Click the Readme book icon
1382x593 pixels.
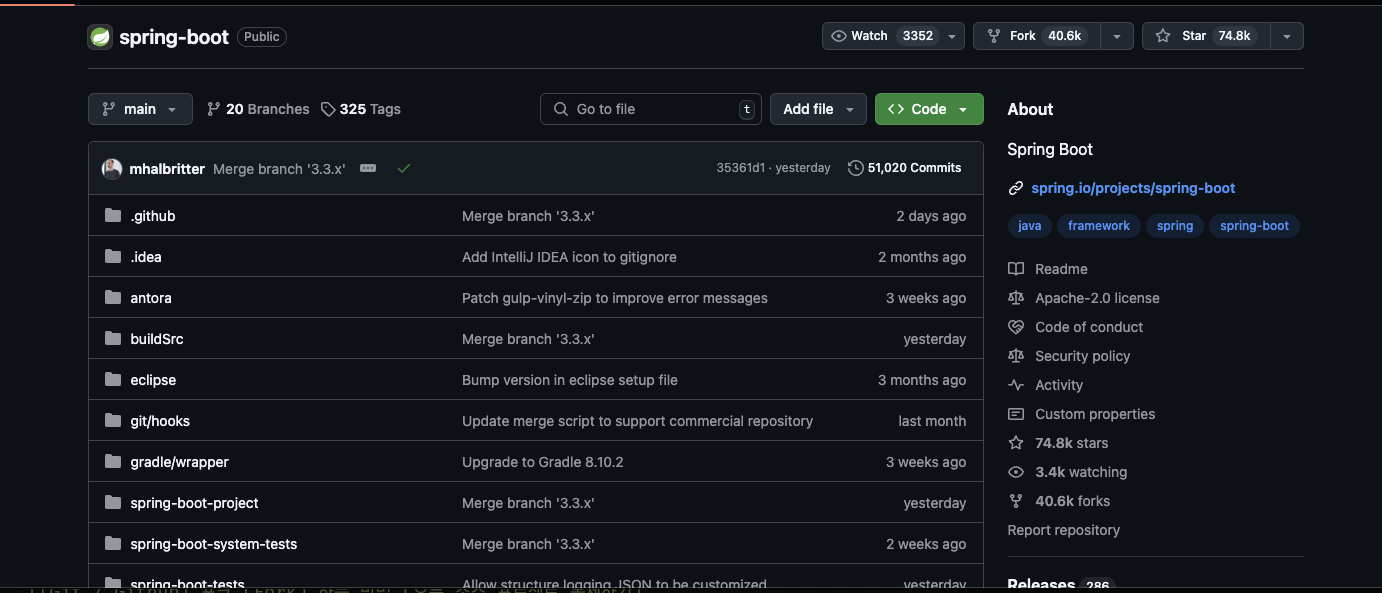coord(1016,269)
